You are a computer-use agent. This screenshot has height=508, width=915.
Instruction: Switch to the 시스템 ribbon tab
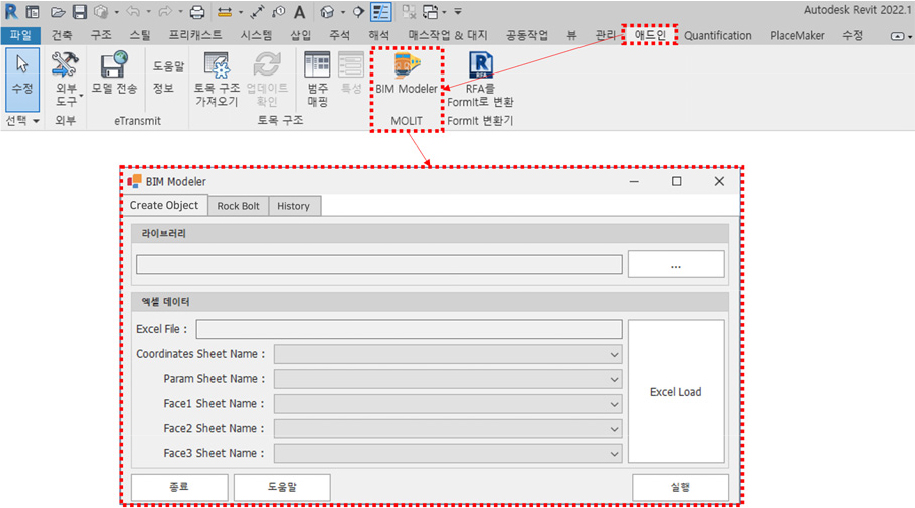point(256,35)
